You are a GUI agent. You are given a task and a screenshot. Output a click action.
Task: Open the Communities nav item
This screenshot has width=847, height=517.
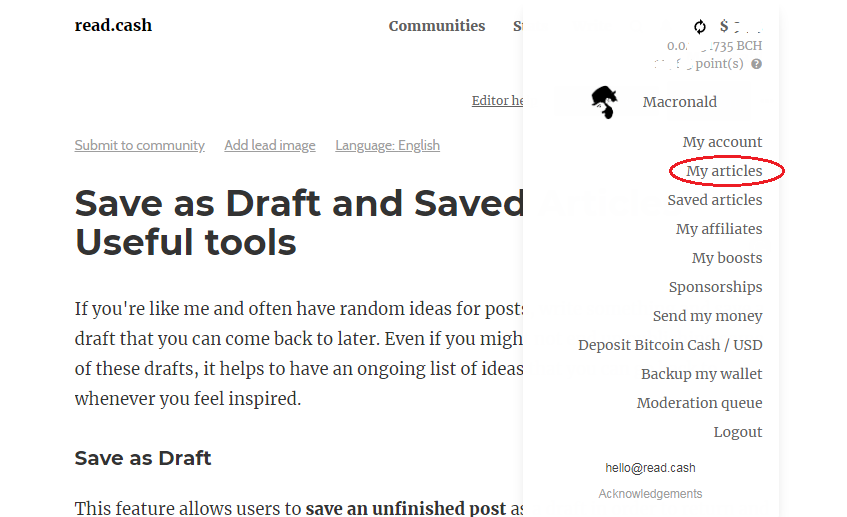pos(436,26)
